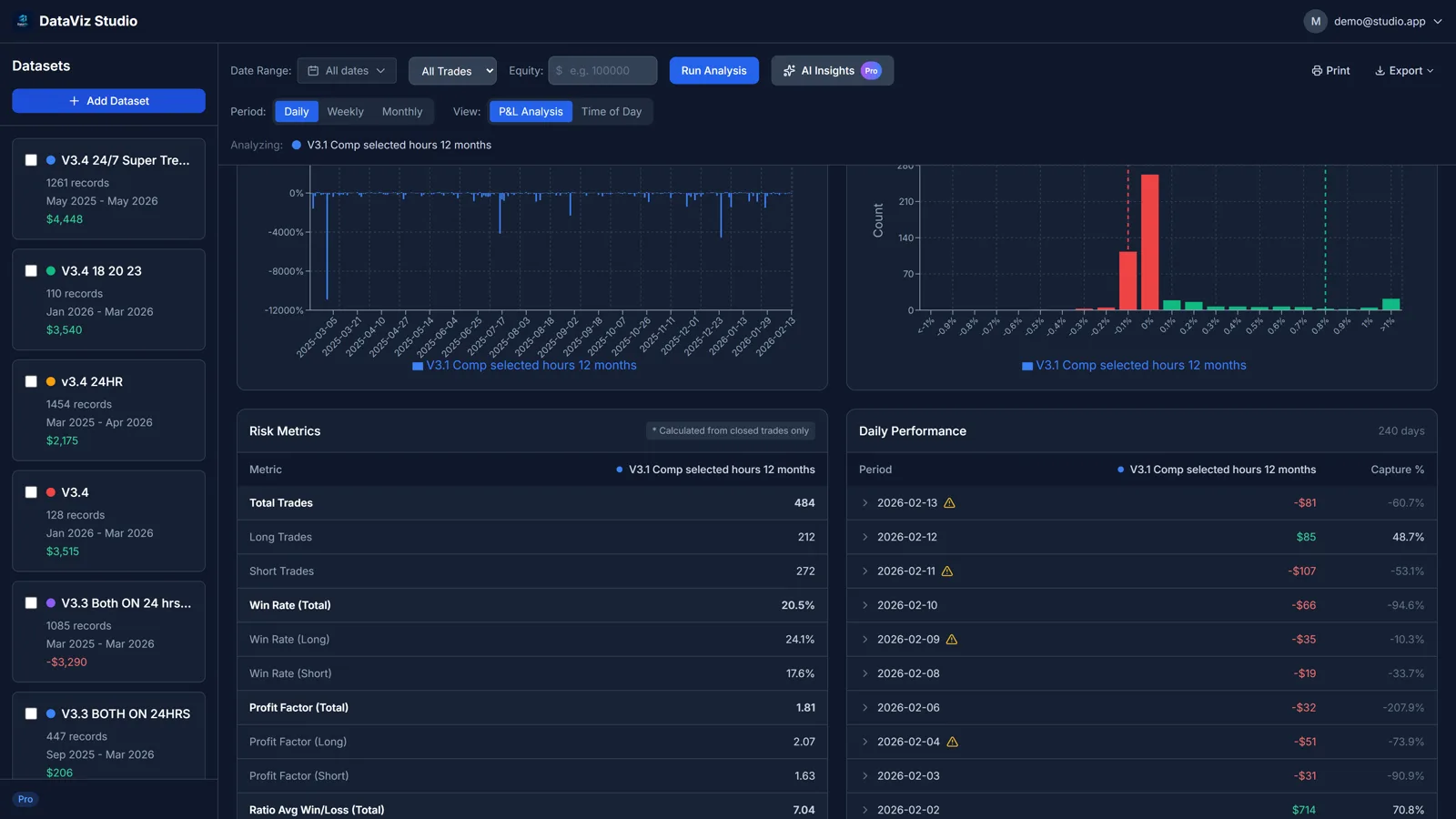
Task: Click the Total Trades value 484
Action: point(804,503)
